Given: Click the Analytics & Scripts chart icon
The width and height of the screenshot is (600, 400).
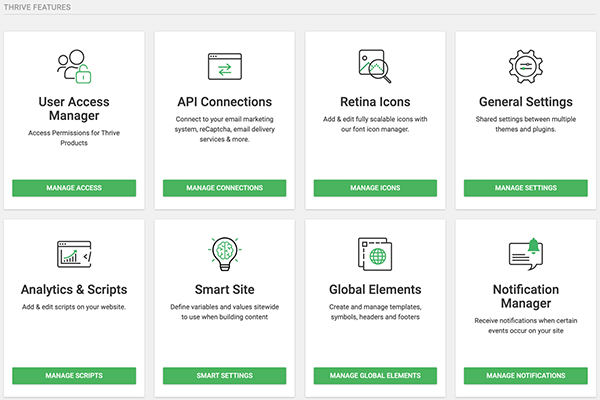Looking at the screenshot, I should pos(74,254).
